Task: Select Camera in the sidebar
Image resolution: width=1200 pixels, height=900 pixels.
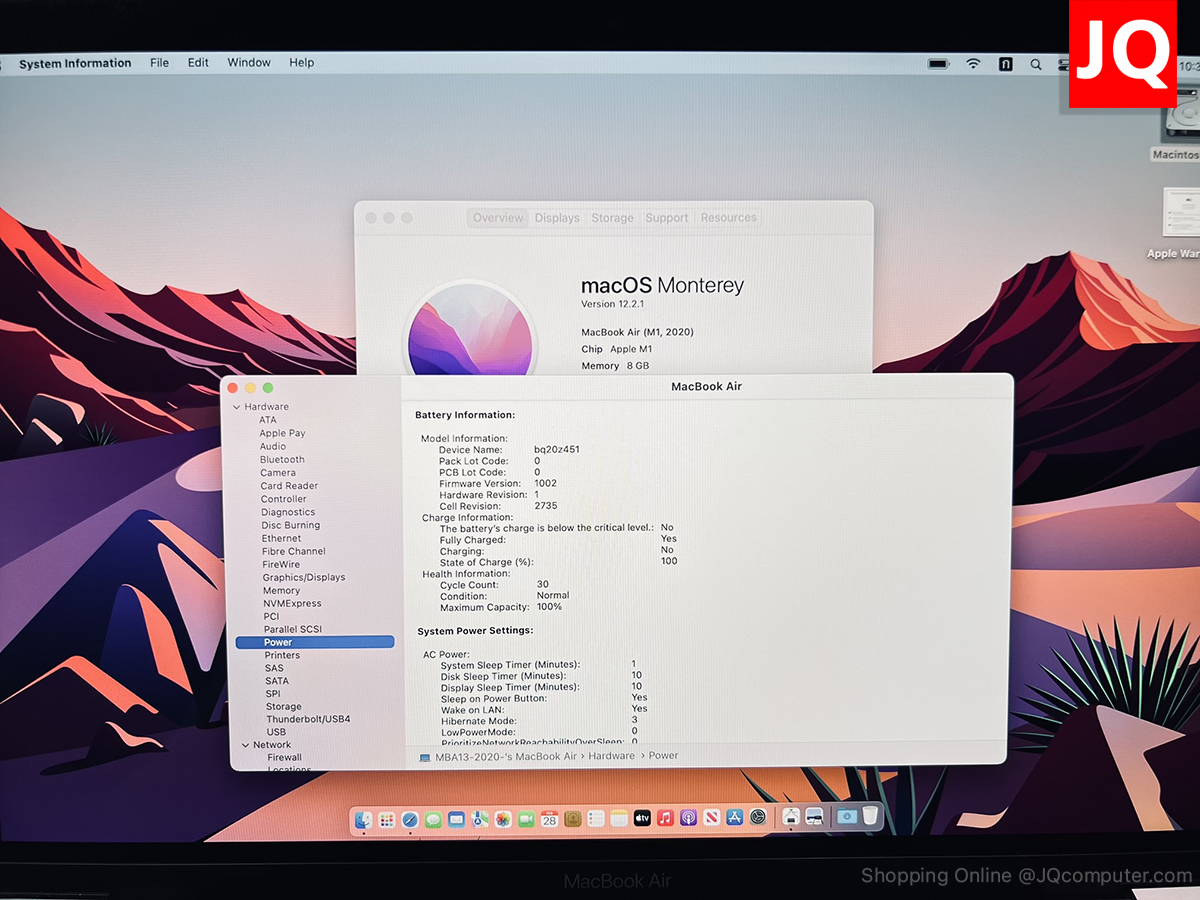Action: 278,472
